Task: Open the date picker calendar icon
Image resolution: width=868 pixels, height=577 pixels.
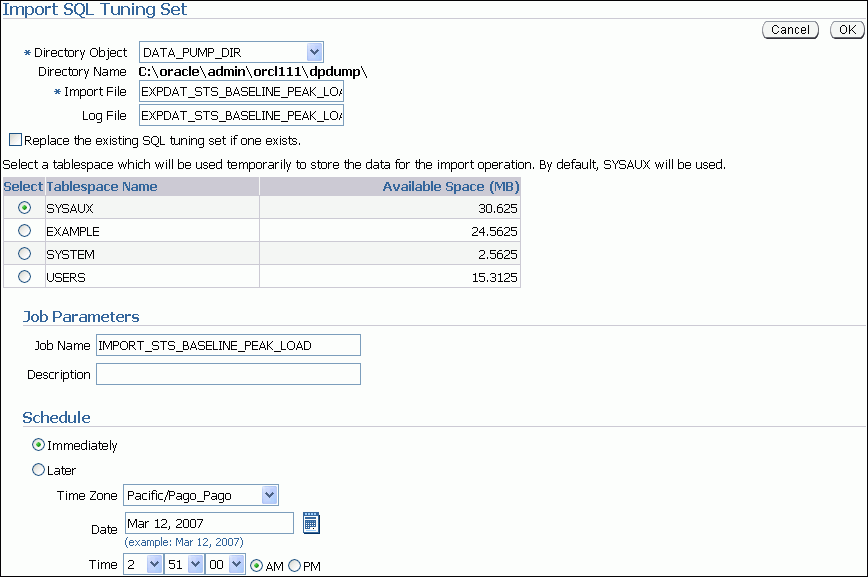Action: (x=311, y=522)
